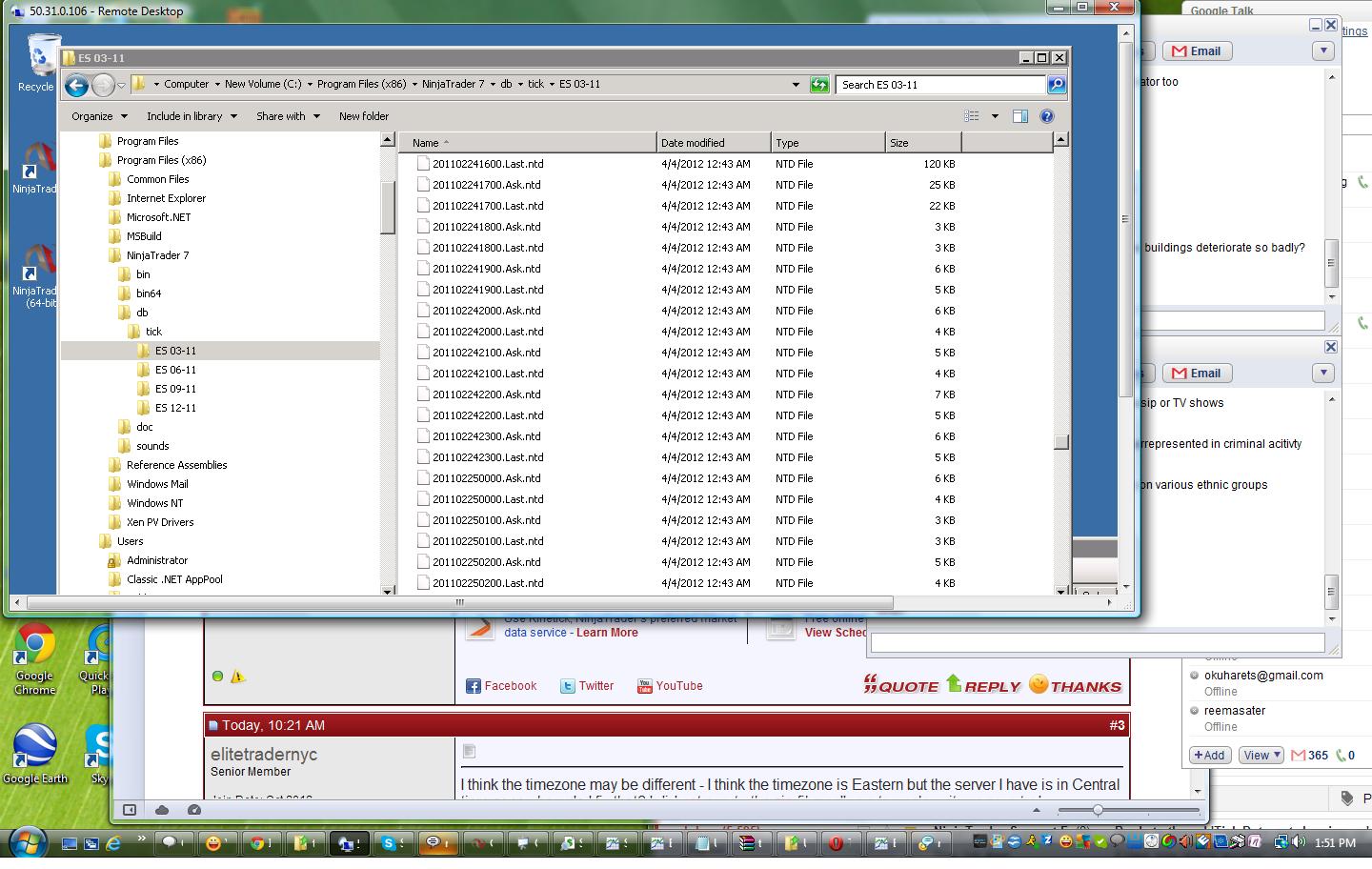Click the search magnifier icon in Explorer
Screen dimensions: 1372x869
click(x=1056, y=85)
